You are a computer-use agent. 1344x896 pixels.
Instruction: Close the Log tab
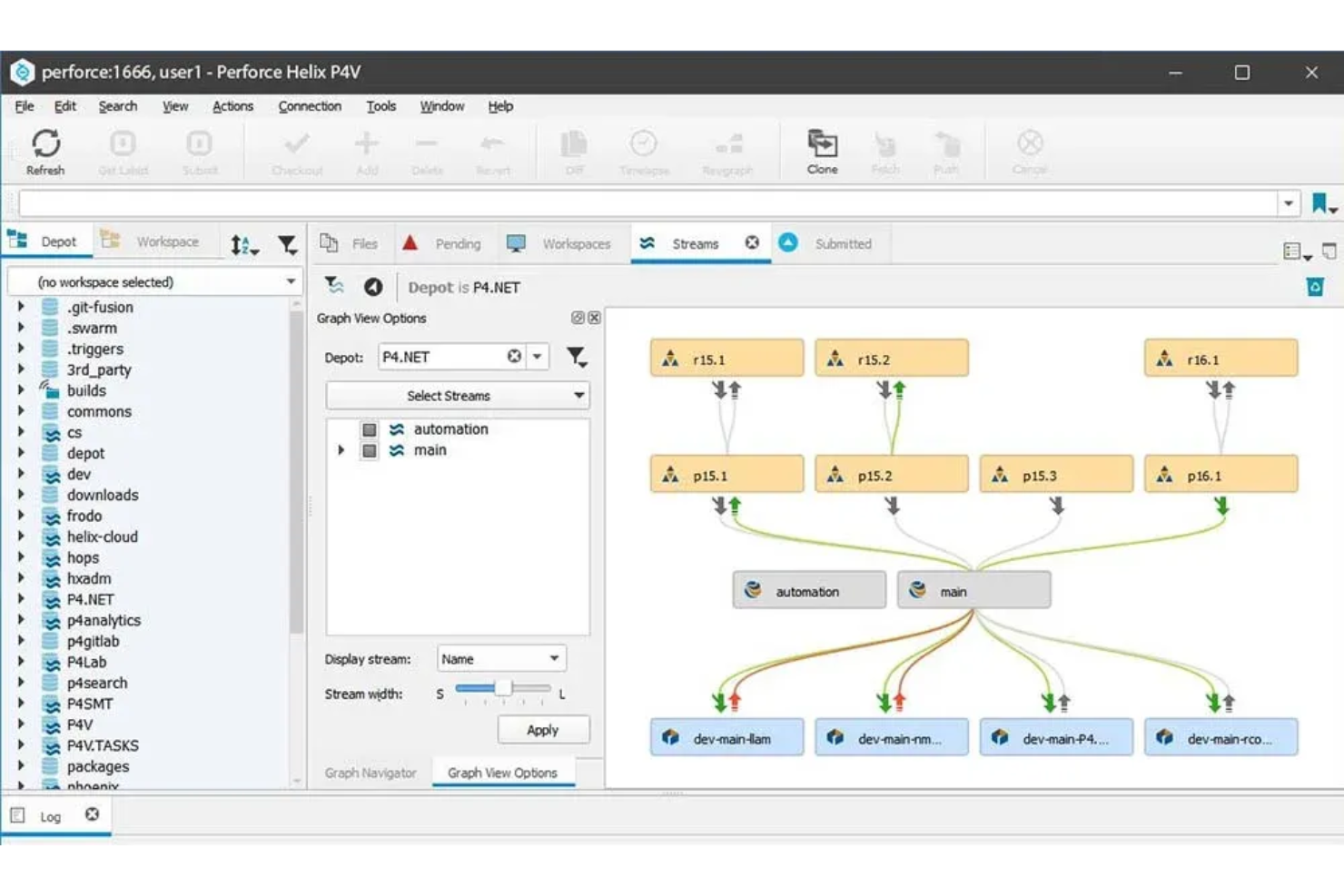92,814
